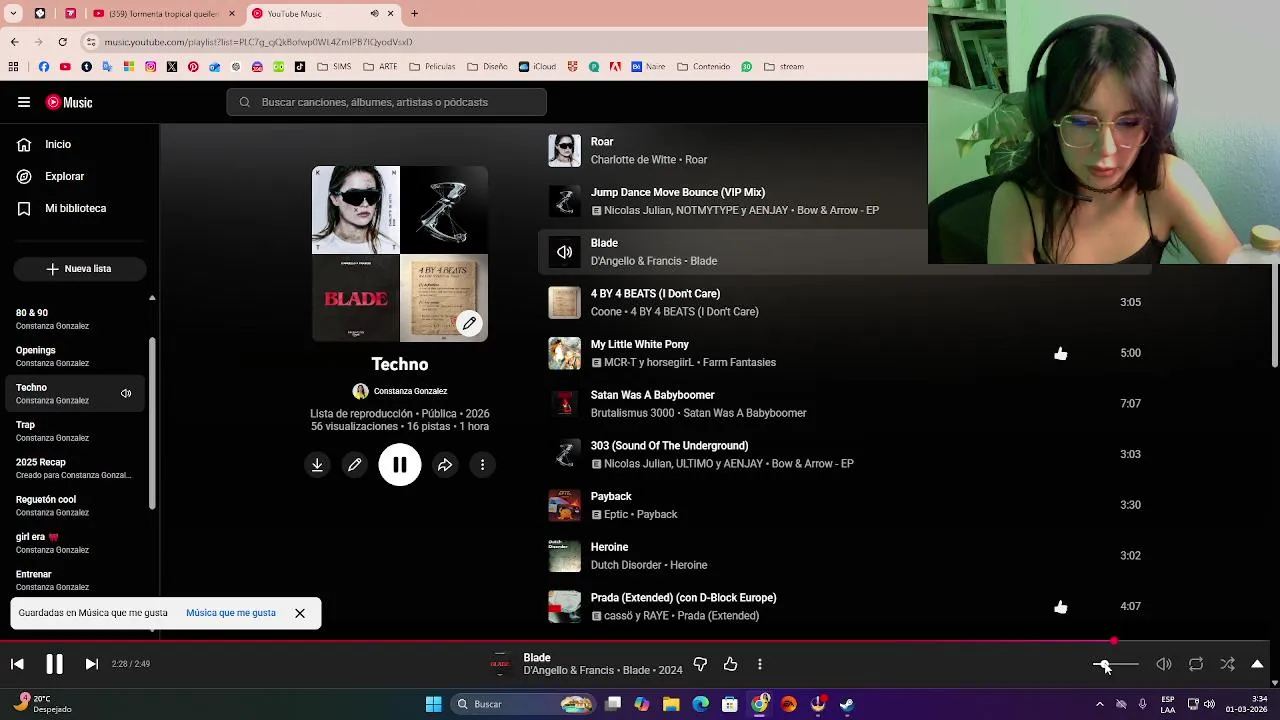This screenshot has height=720, width=1280.
Task: Download the Techno playlist
Action: (x=317, y=465)
